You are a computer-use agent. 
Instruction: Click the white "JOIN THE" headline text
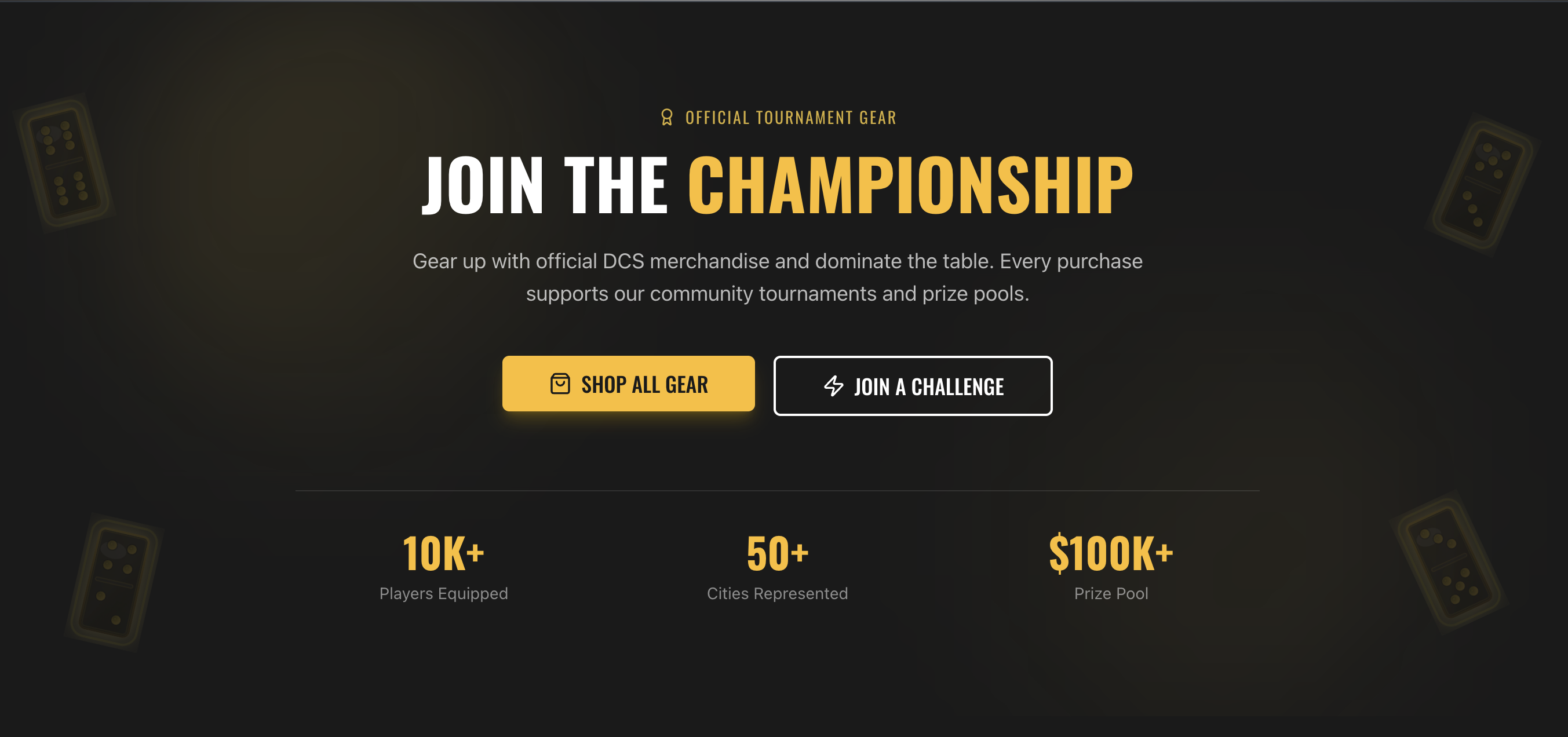(545, 185)
